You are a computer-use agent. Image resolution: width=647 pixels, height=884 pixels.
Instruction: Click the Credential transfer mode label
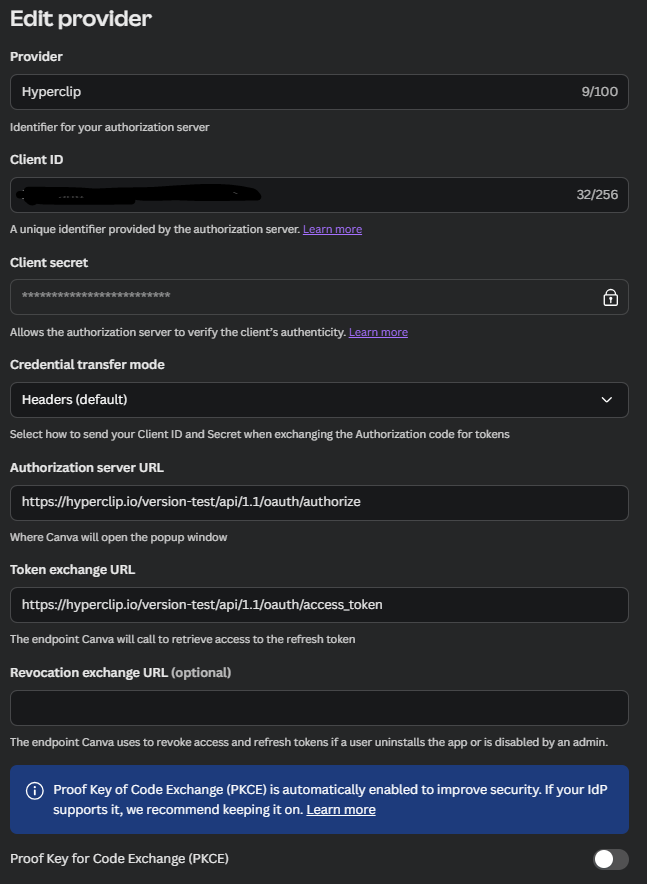(87, 365)
